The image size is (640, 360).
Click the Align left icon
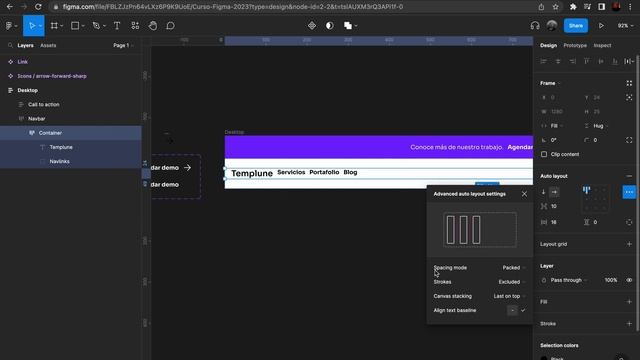543,61
